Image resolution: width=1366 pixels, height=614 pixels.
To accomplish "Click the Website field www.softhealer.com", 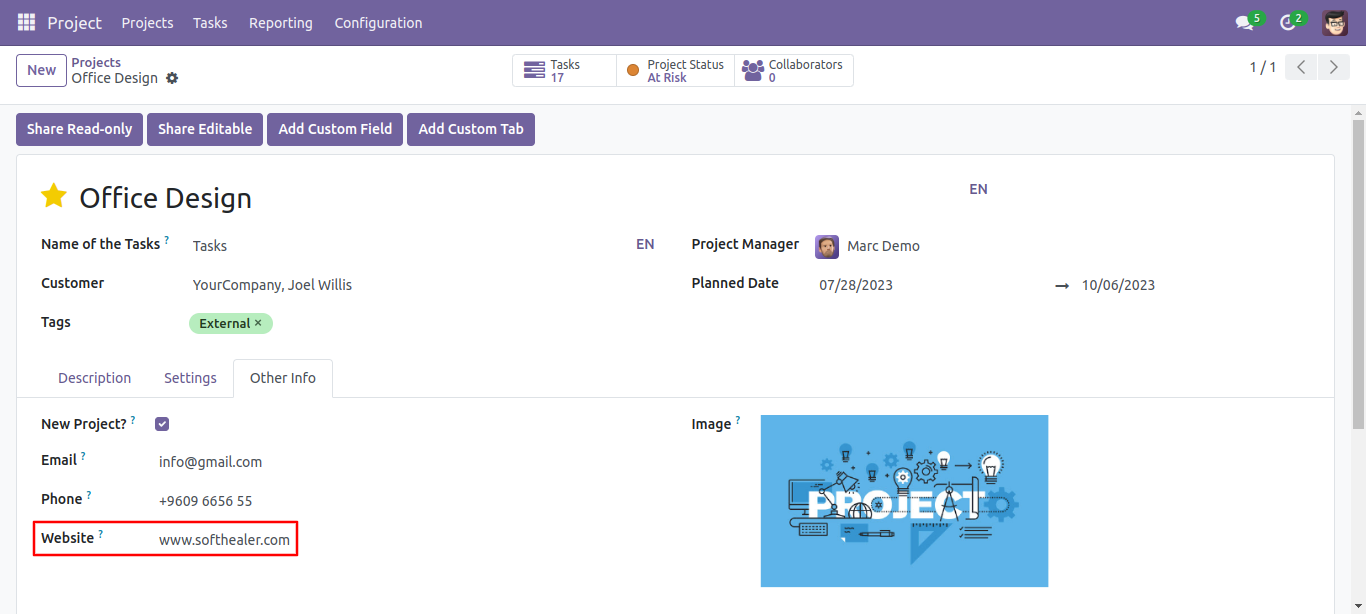I will pos(224,540).
